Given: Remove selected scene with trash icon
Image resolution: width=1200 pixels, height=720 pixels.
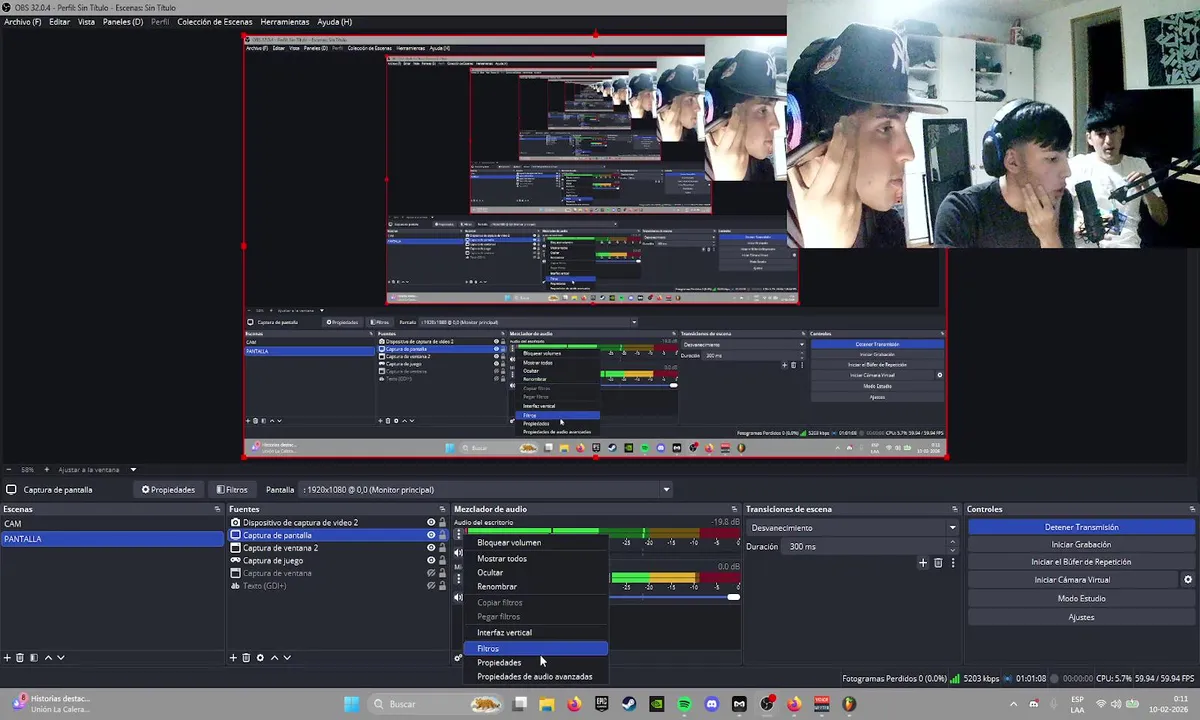Looking at the screenshot, I should [x=20, y=658].
